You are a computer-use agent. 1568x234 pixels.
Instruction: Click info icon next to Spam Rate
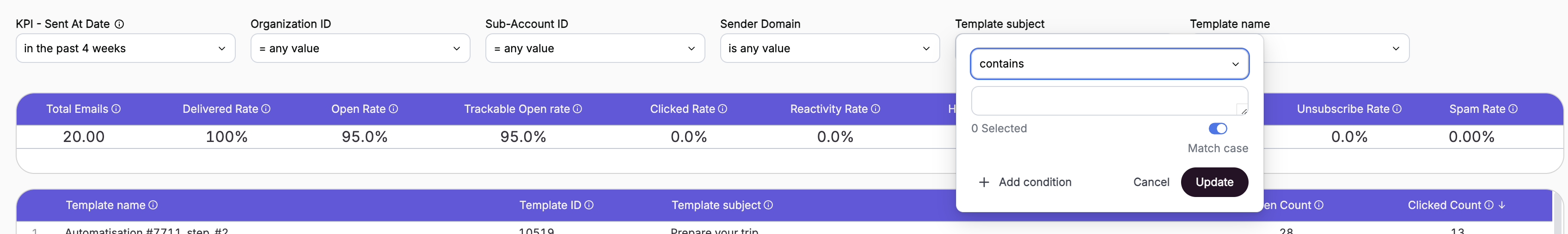[x=1513, y=109]
